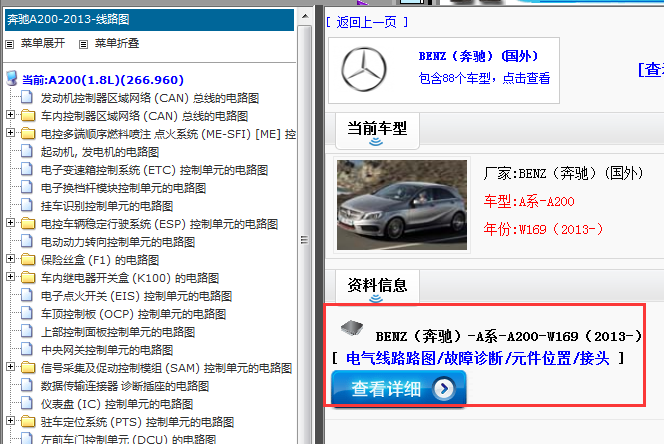Click document icon for 上部控制面板控制单元
This screenshot has width=664, height=444.
(x=27, y=331)
